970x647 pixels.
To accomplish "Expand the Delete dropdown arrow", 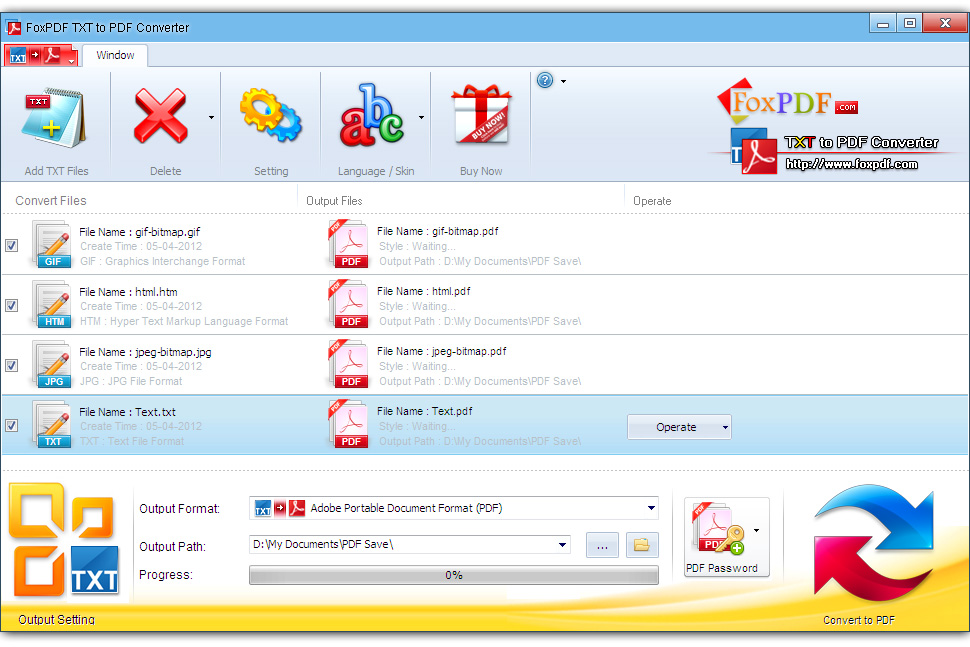I will click(211, 117).
